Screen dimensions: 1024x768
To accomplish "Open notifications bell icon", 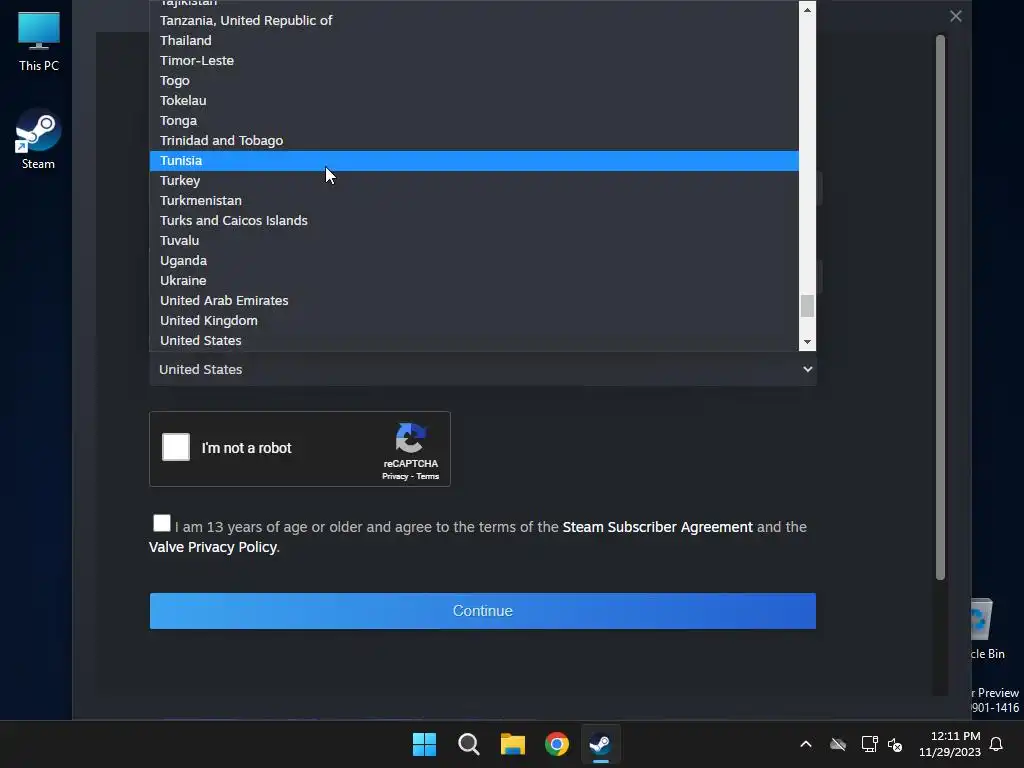I will 996,744.
